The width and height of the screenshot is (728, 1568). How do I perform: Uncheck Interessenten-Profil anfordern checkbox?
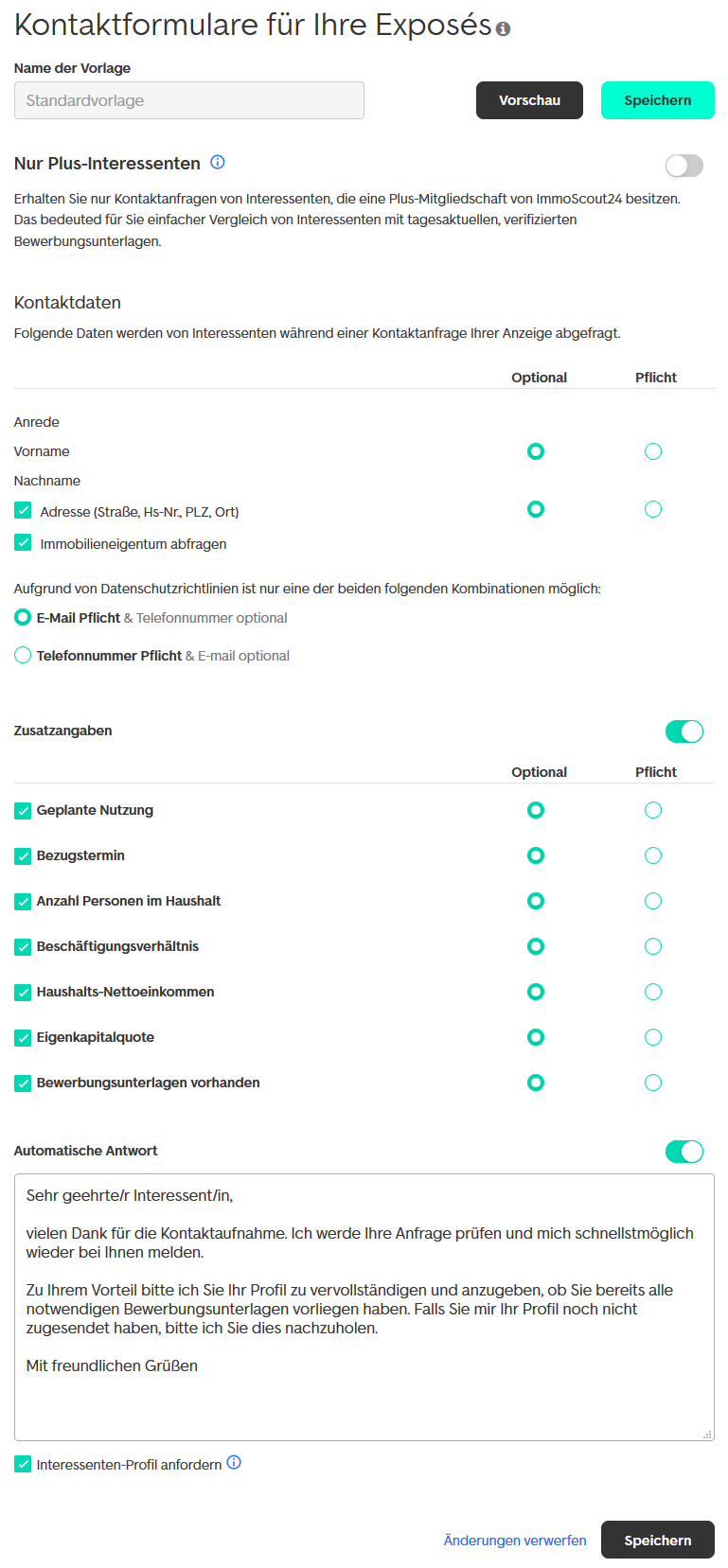click(x=23, y=1465)
